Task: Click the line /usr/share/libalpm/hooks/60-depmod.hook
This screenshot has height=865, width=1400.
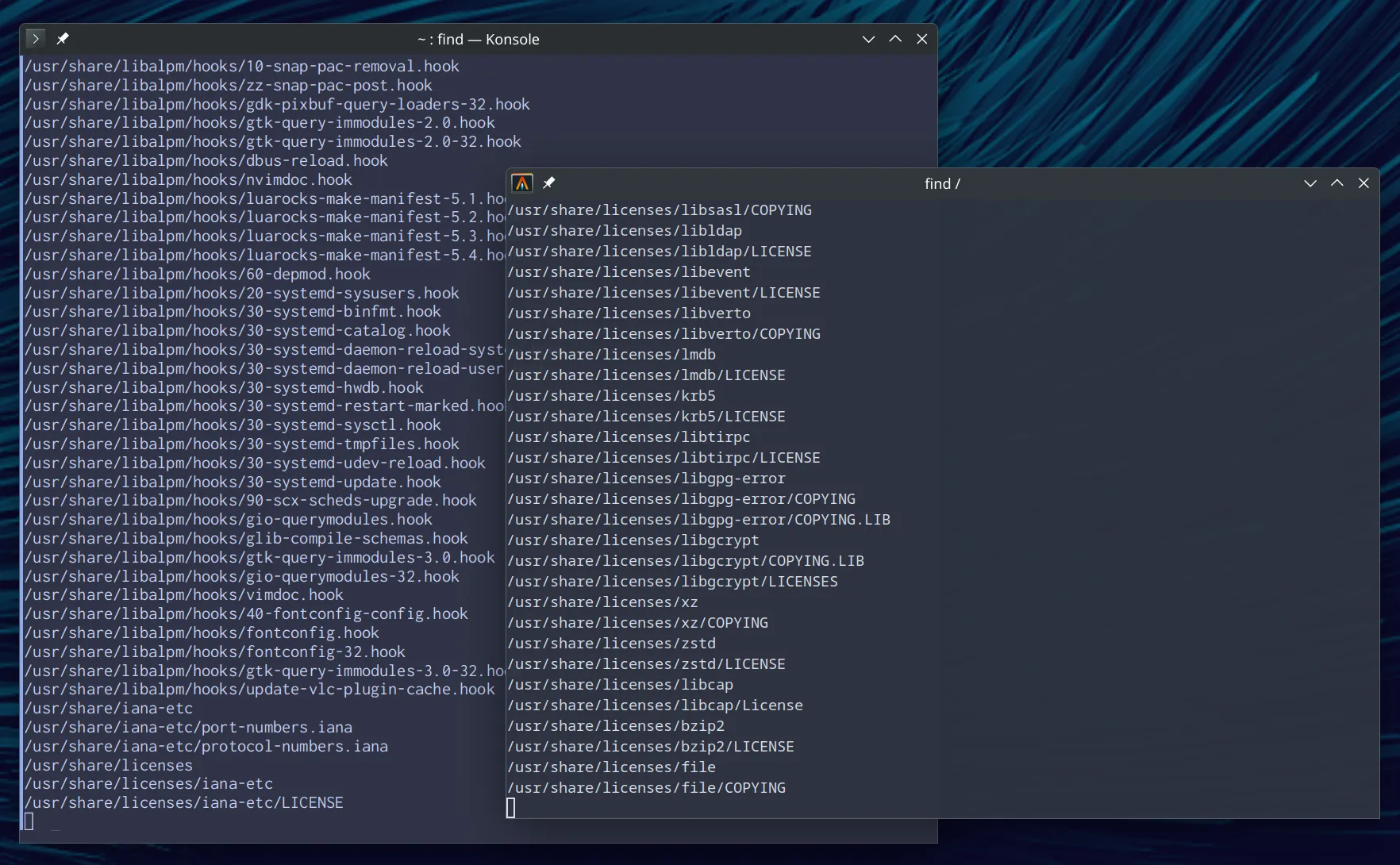Action: point(197,274)
